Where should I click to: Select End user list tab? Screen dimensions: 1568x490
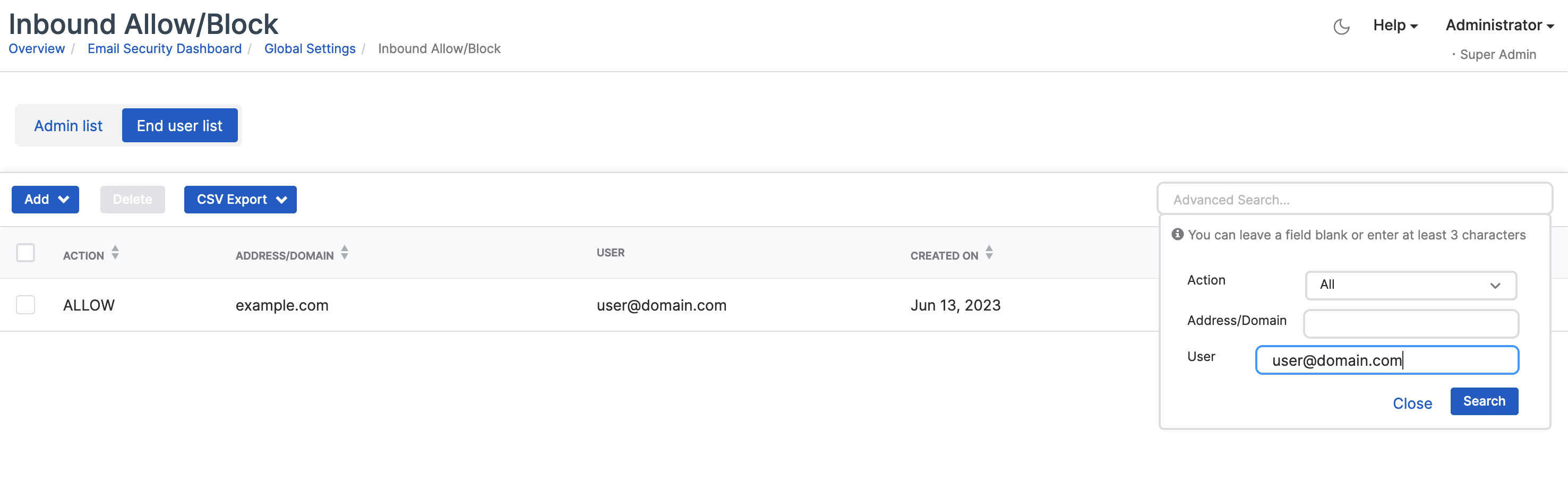[179, 126]
